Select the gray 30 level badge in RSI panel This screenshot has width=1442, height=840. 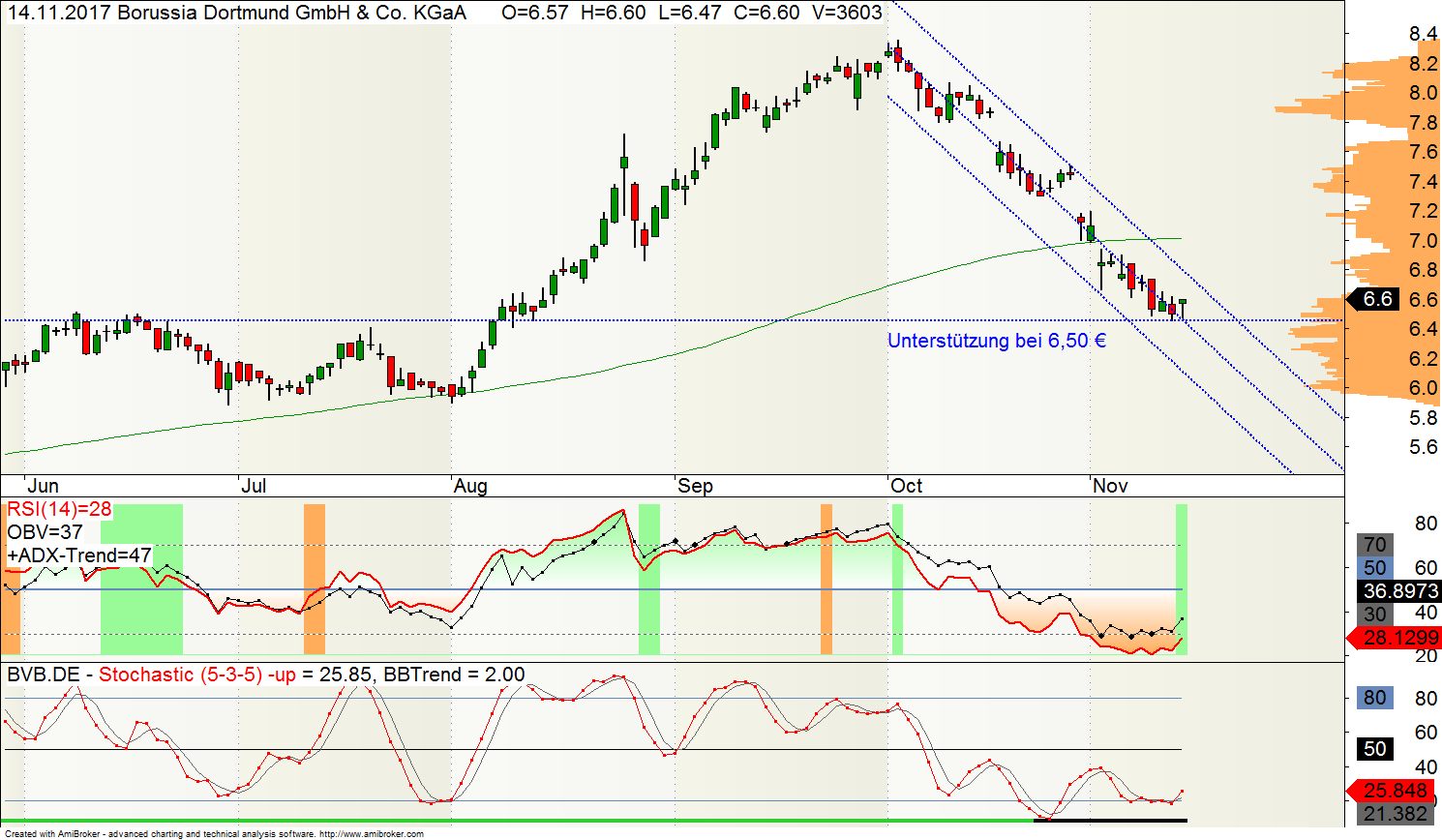point(1375,615)
